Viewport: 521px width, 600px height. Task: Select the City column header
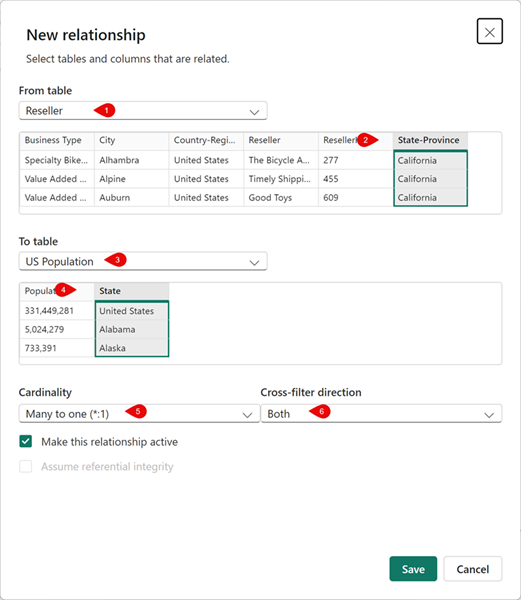pyautogui.click(x=131, y=140)
